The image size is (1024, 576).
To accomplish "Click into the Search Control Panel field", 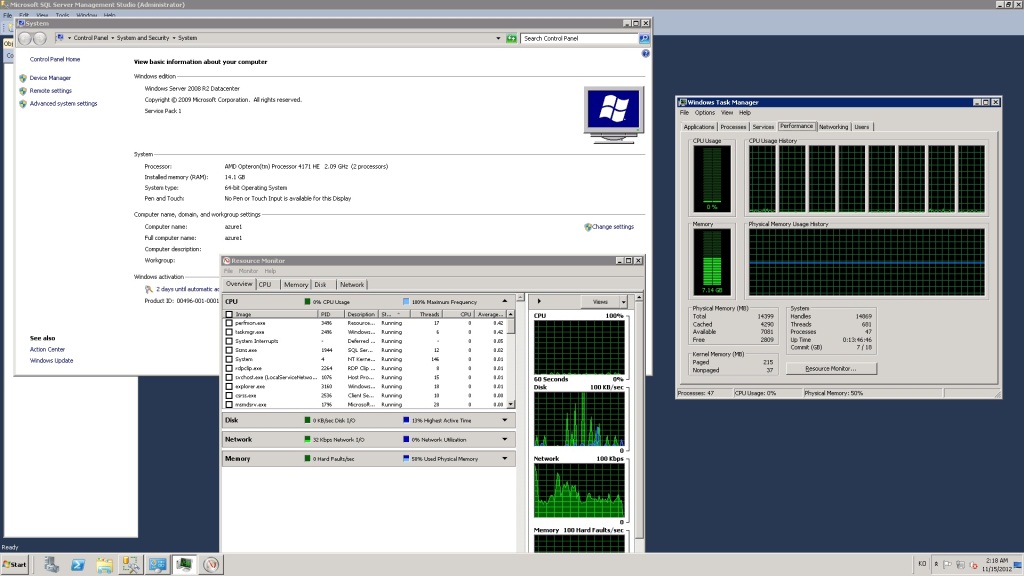I will [x=579, y=39].
